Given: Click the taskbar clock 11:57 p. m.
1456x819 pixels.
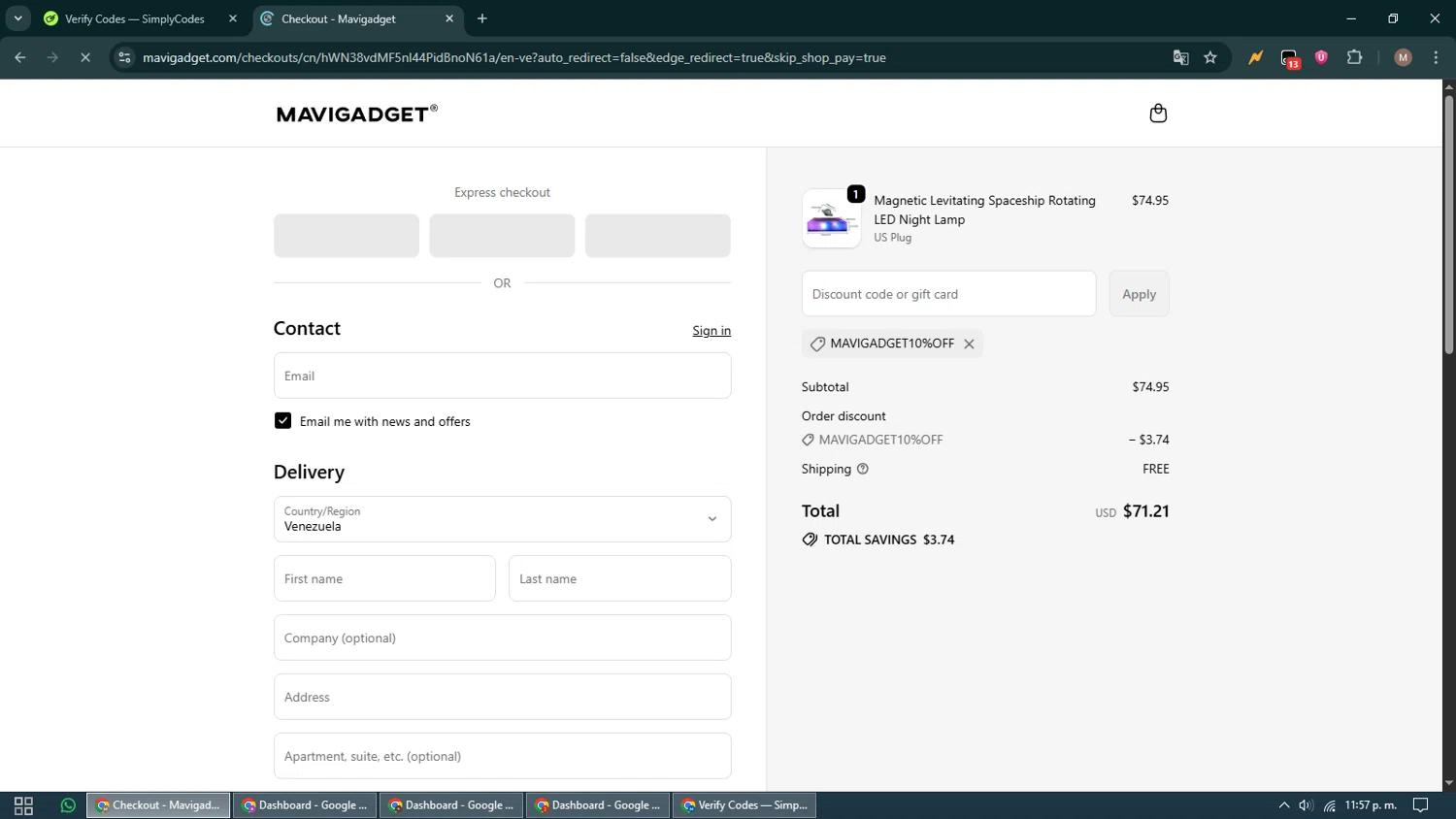Looking at the screenshot, I should point(1371,805).
